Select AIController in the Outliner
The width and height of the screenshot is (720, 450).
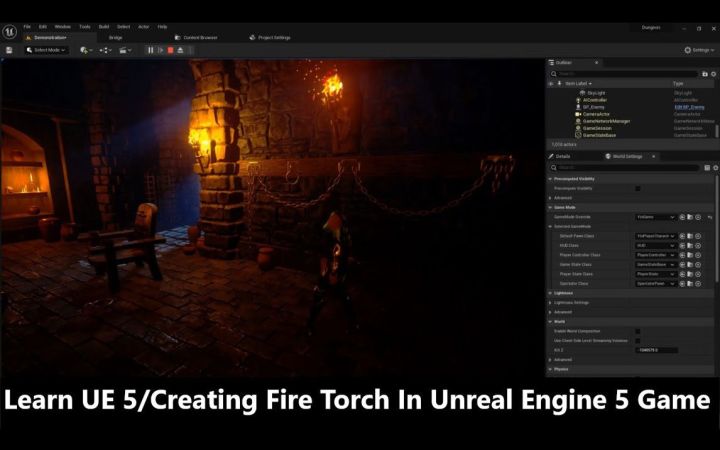point(595,100)
